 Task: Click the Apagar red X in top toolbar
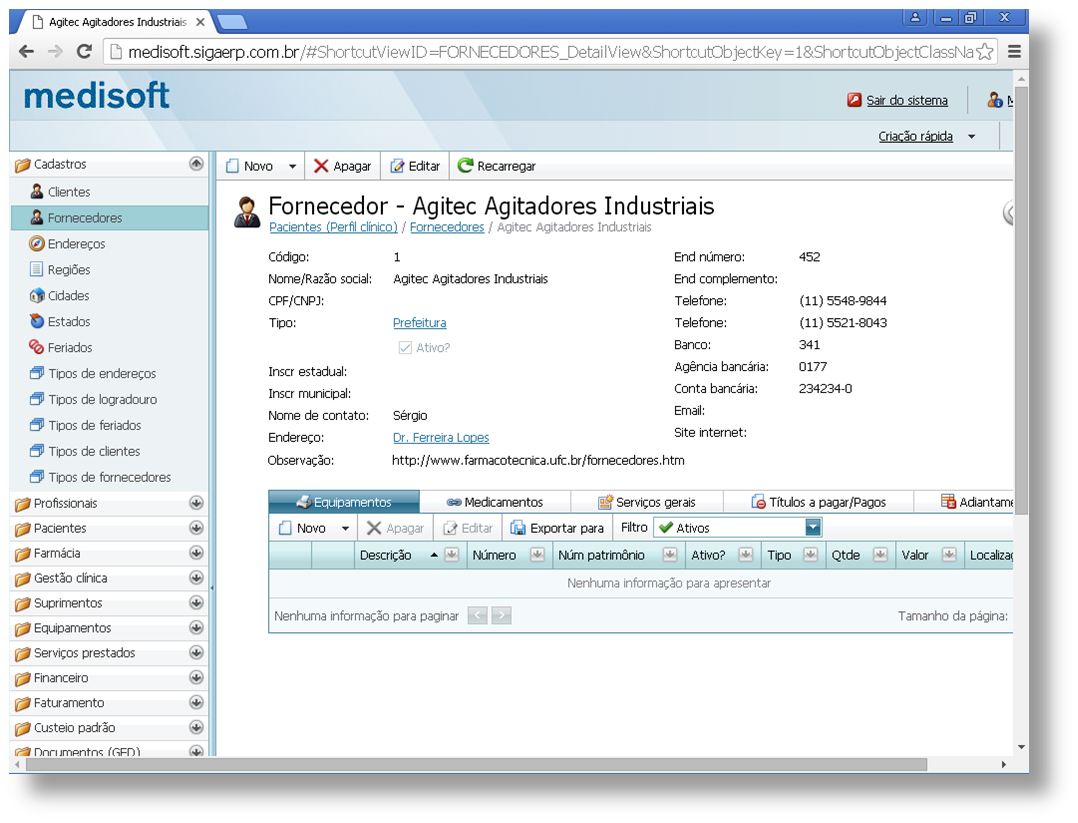click(342, 166)
